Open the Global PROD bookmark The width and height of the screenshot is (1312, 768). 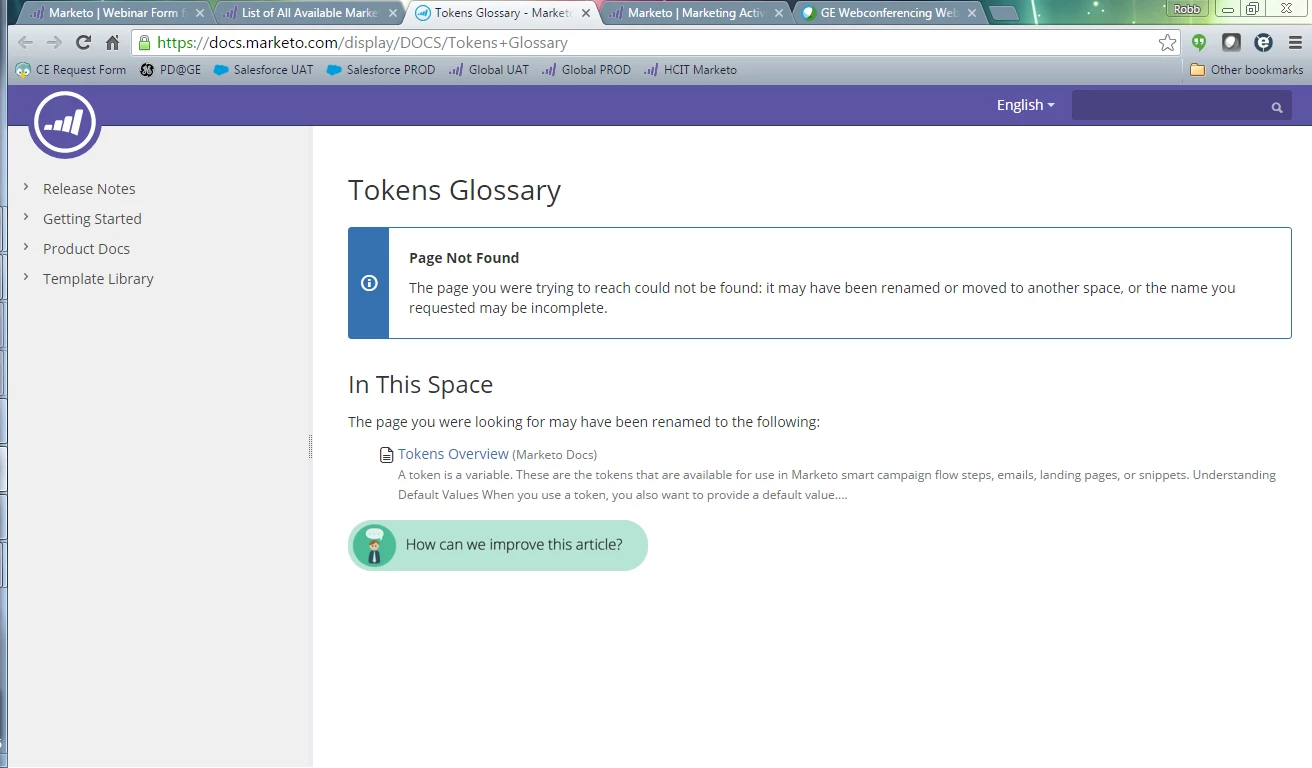tap(586, 70)
